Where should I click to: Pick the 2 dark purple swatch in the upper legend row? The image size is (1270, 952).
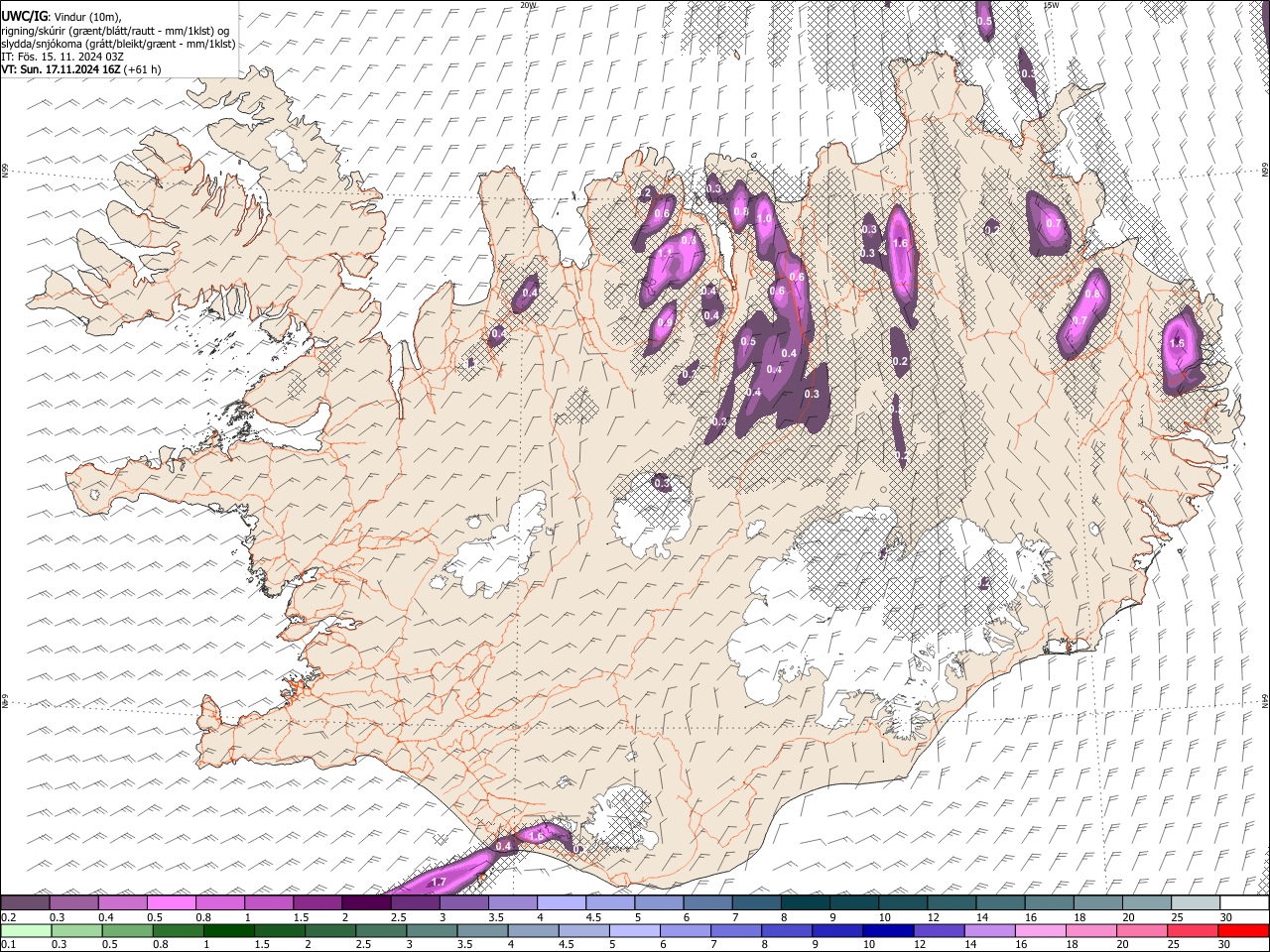[x=365, y=903]
